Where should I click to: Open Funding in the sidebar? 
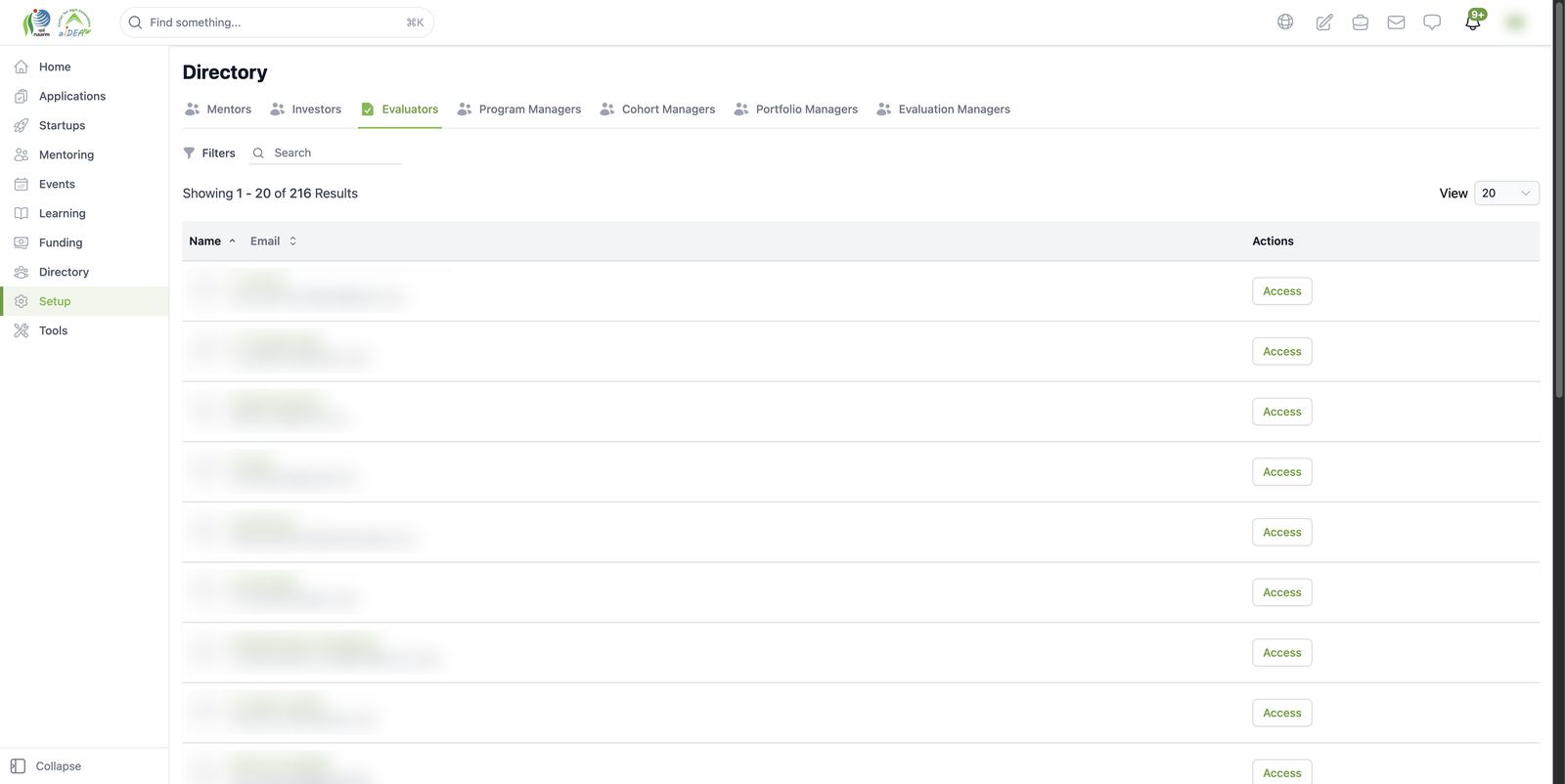pyautogui.click(x=84, y=242)
